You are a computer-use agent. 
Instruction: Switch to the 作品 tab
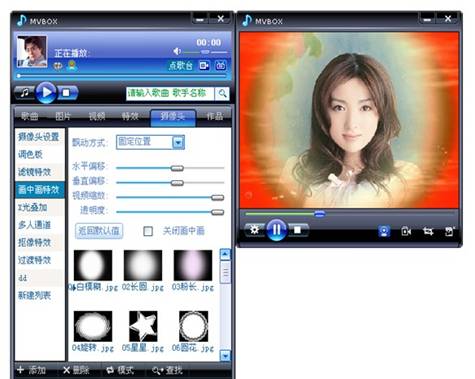[x=215, y=116]
